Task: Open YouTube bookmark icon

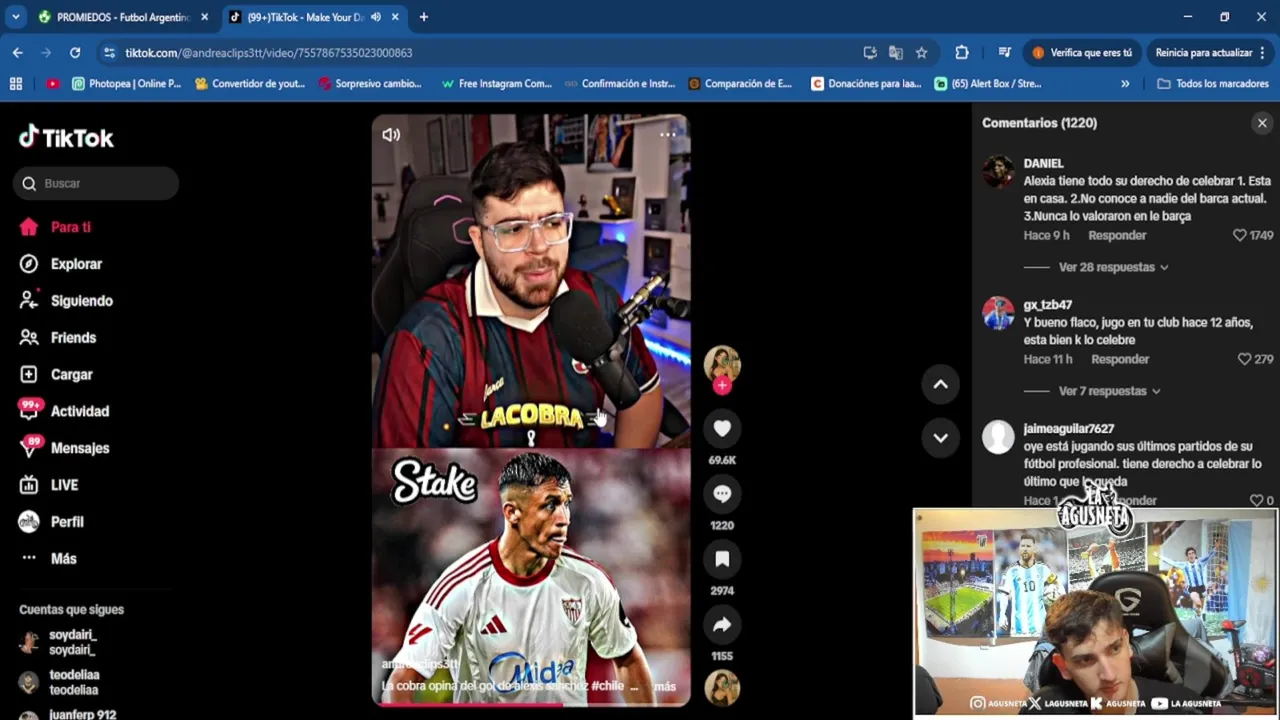Action: tap(52, 84)
